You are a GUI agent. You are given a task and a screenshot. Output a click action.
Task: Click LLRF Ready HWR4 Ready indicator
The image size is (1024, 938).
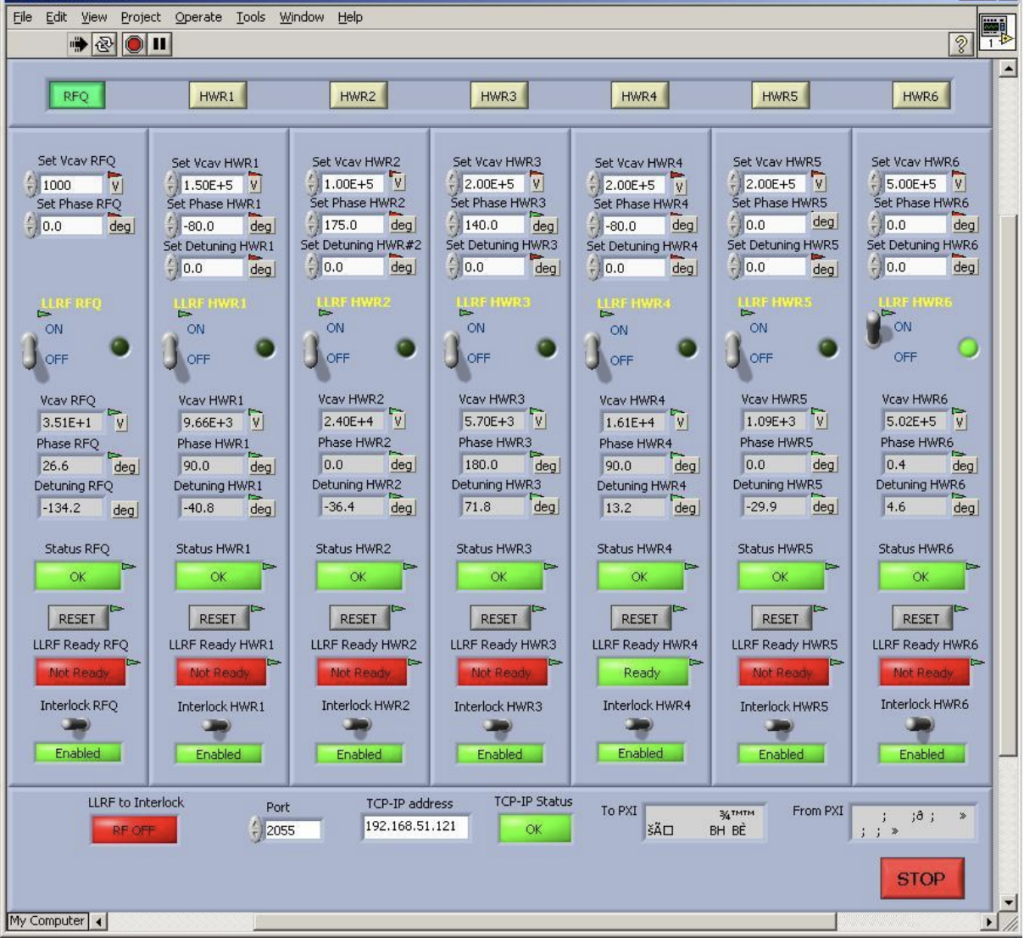click(641, 672)
